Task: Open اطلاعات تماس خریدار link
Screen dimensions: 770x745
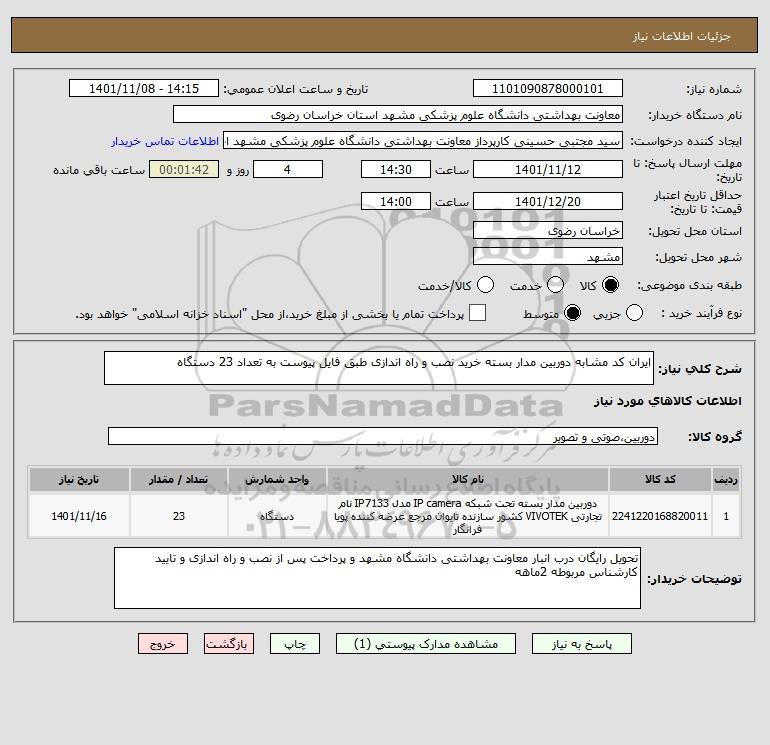Action: point(165,141)
